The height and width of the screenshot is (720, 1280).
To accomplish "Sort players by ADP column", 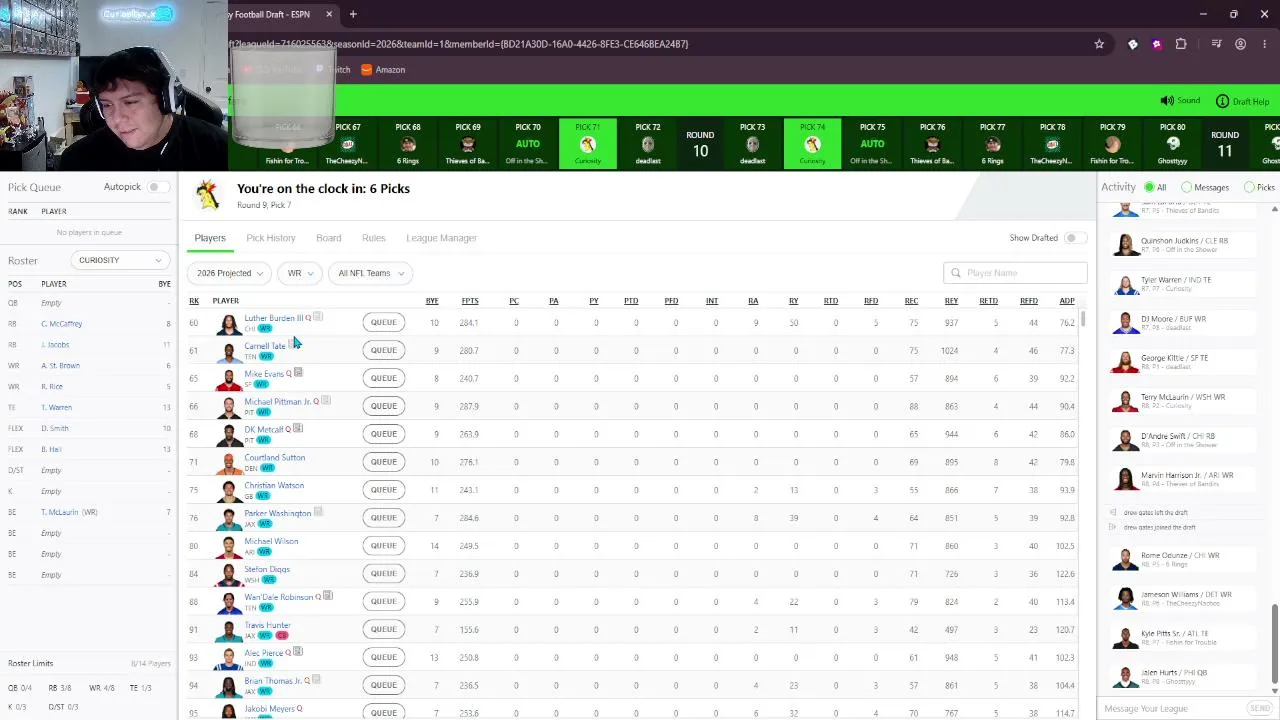I will [1067, 301].
